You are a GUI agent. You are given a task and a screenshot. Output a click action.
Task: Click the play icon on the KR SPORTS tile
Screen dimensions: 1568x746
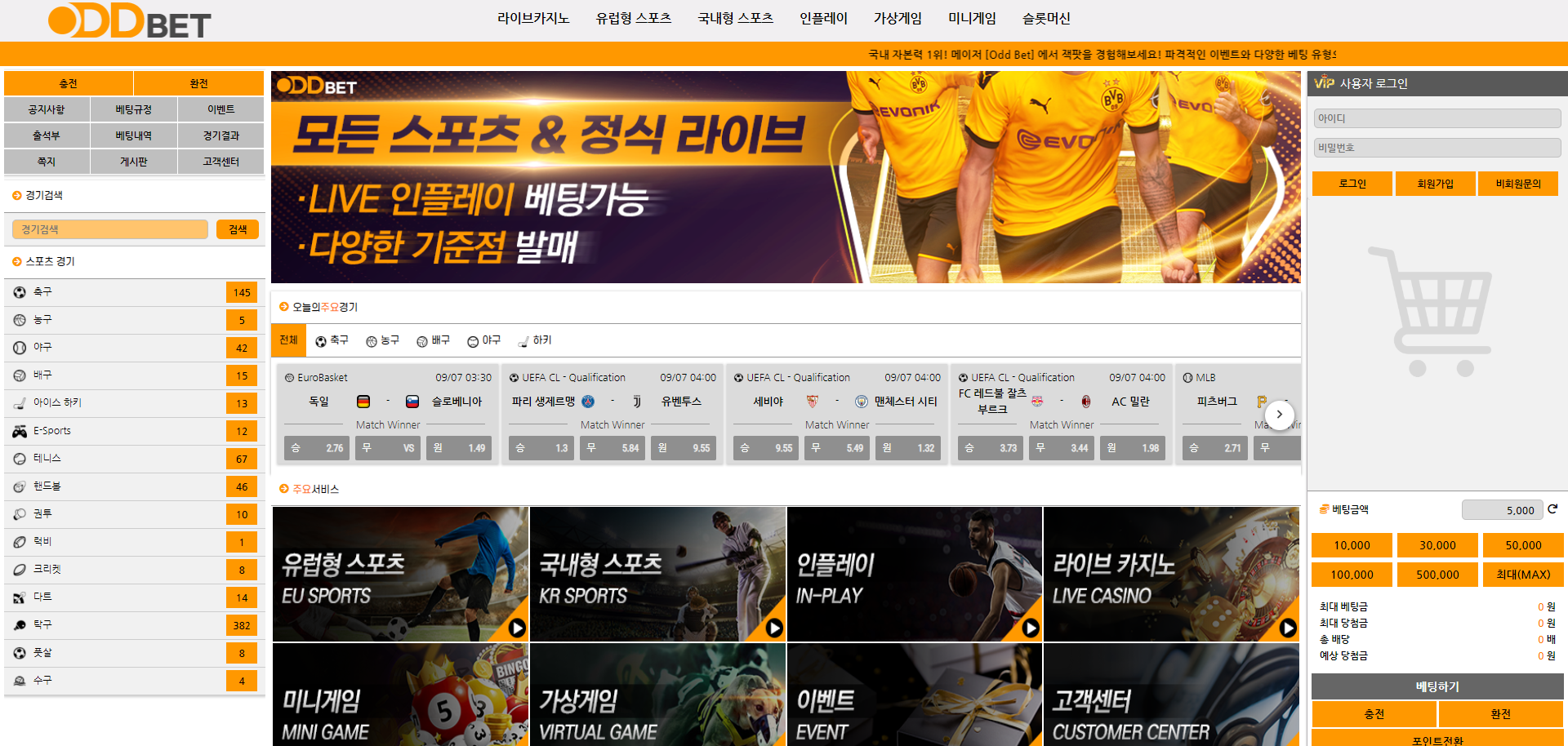(774, 628)
